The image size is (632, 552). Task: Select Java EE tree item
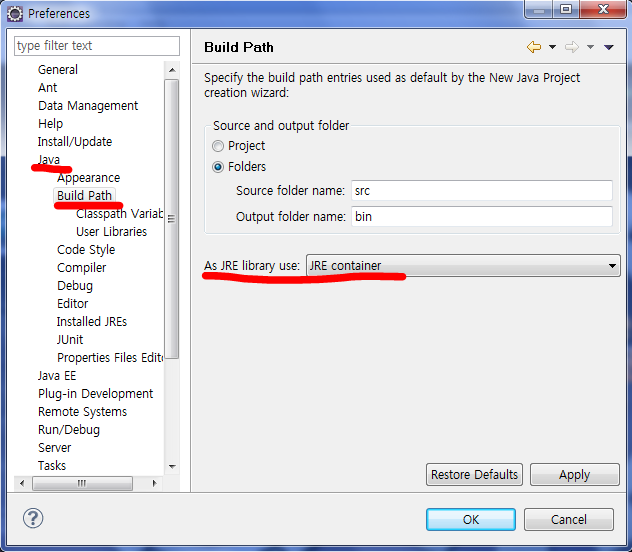57,376
